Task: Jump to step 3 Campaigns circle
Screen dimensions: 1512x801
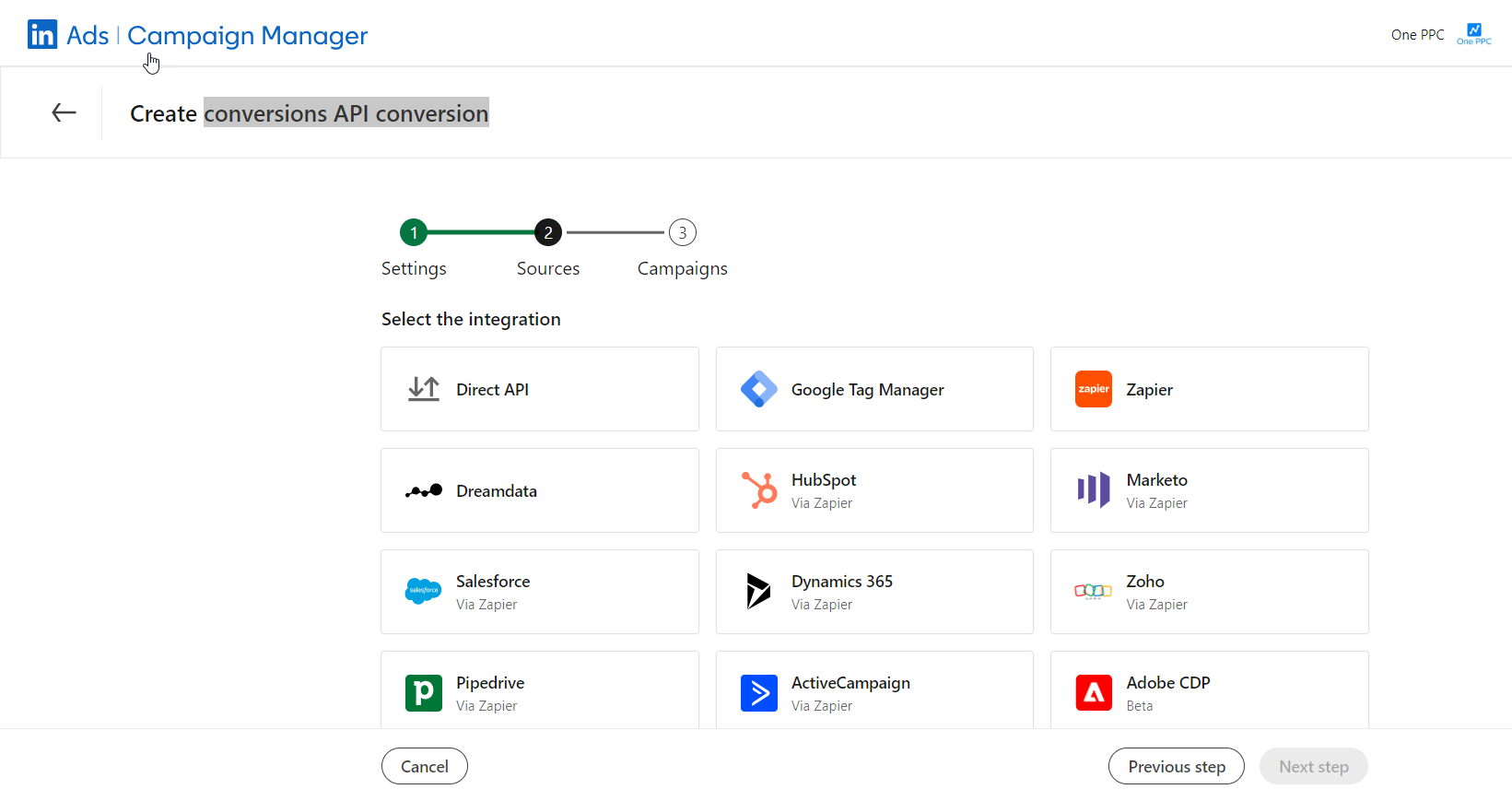Action: coord(683,232)
